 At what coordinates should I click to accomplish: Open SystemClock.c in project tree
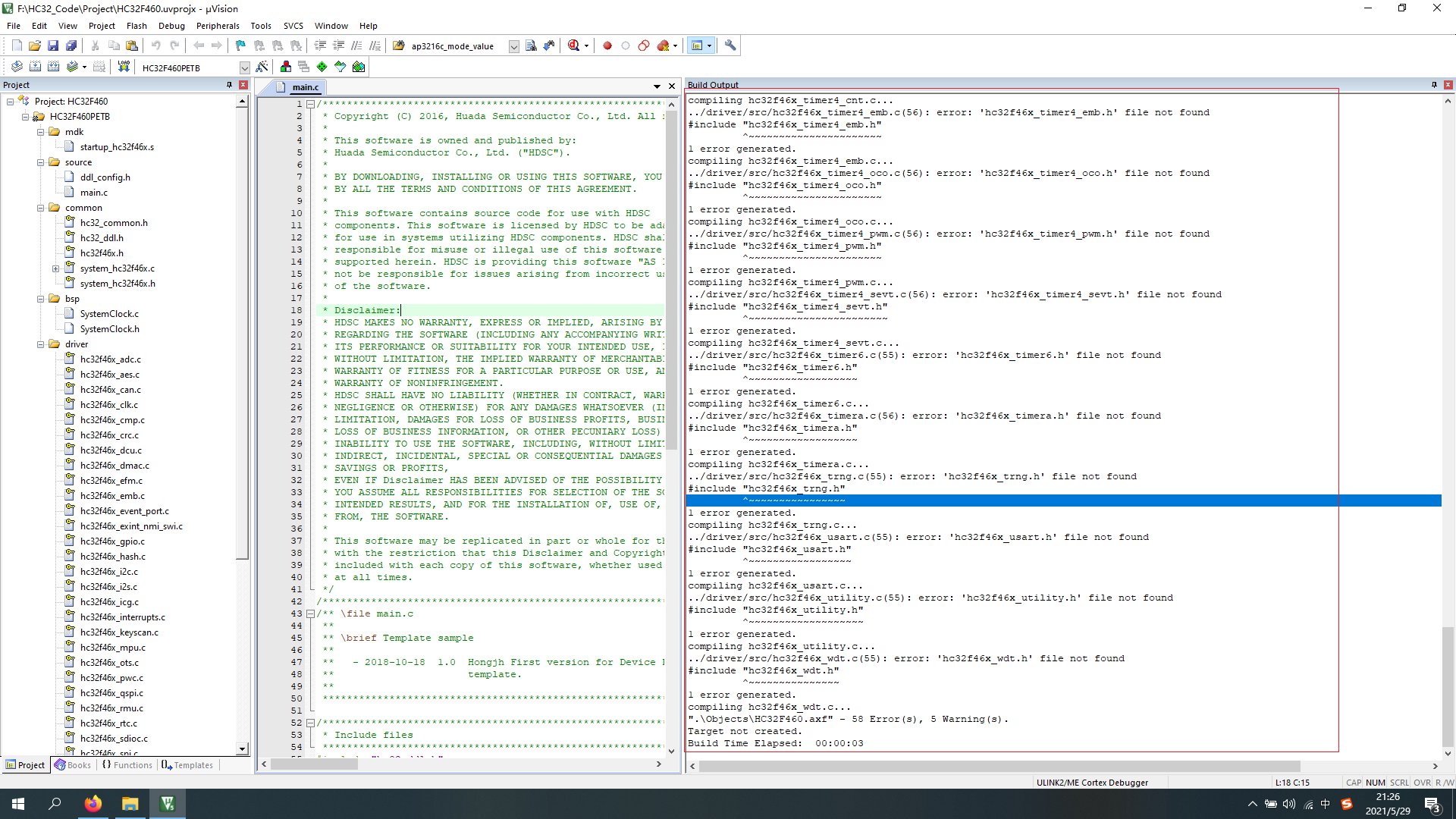[109, 314]
